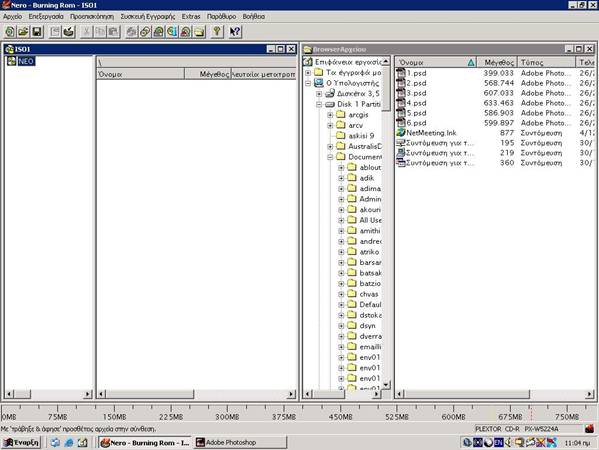Select the file 3.psd

[x=416, y=93]
